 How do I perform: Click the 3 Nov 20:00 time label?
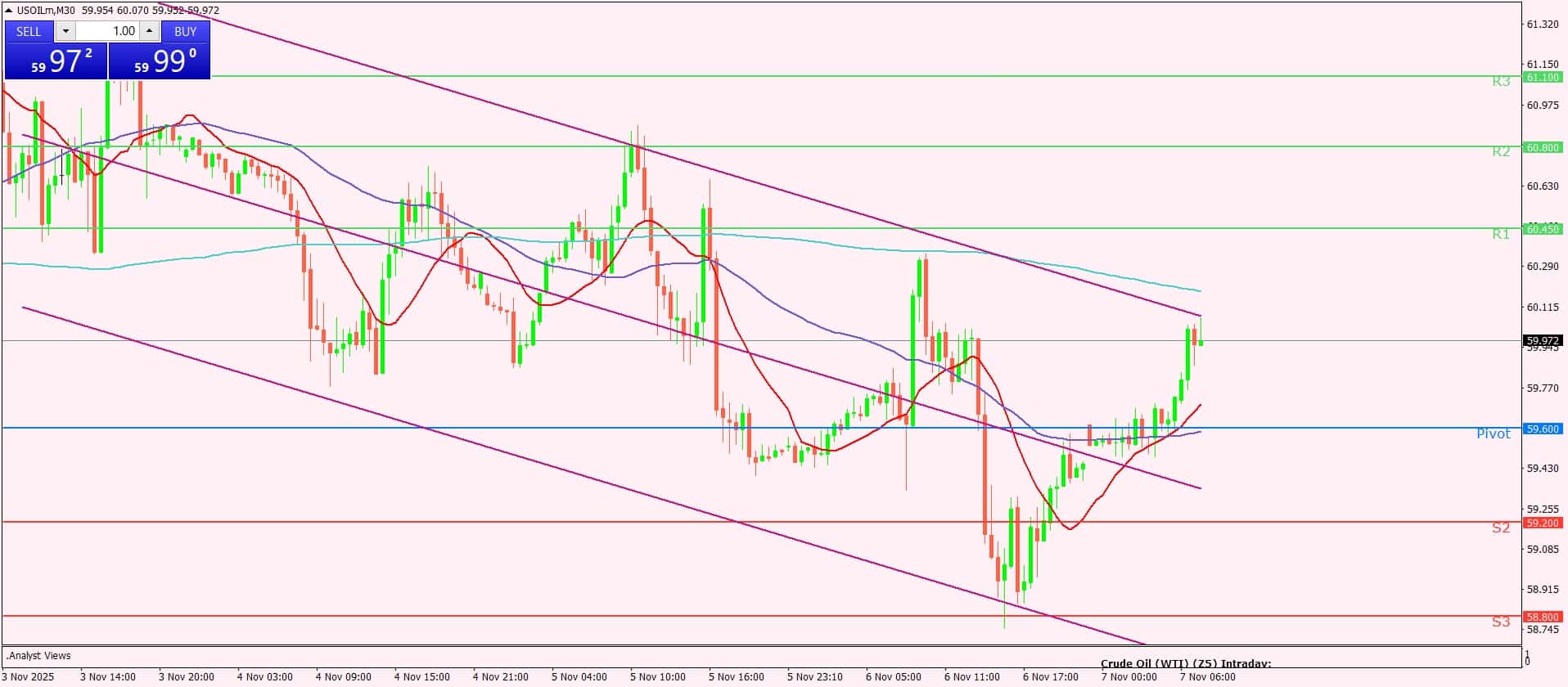pyautogui.click(x=187, y=677)
